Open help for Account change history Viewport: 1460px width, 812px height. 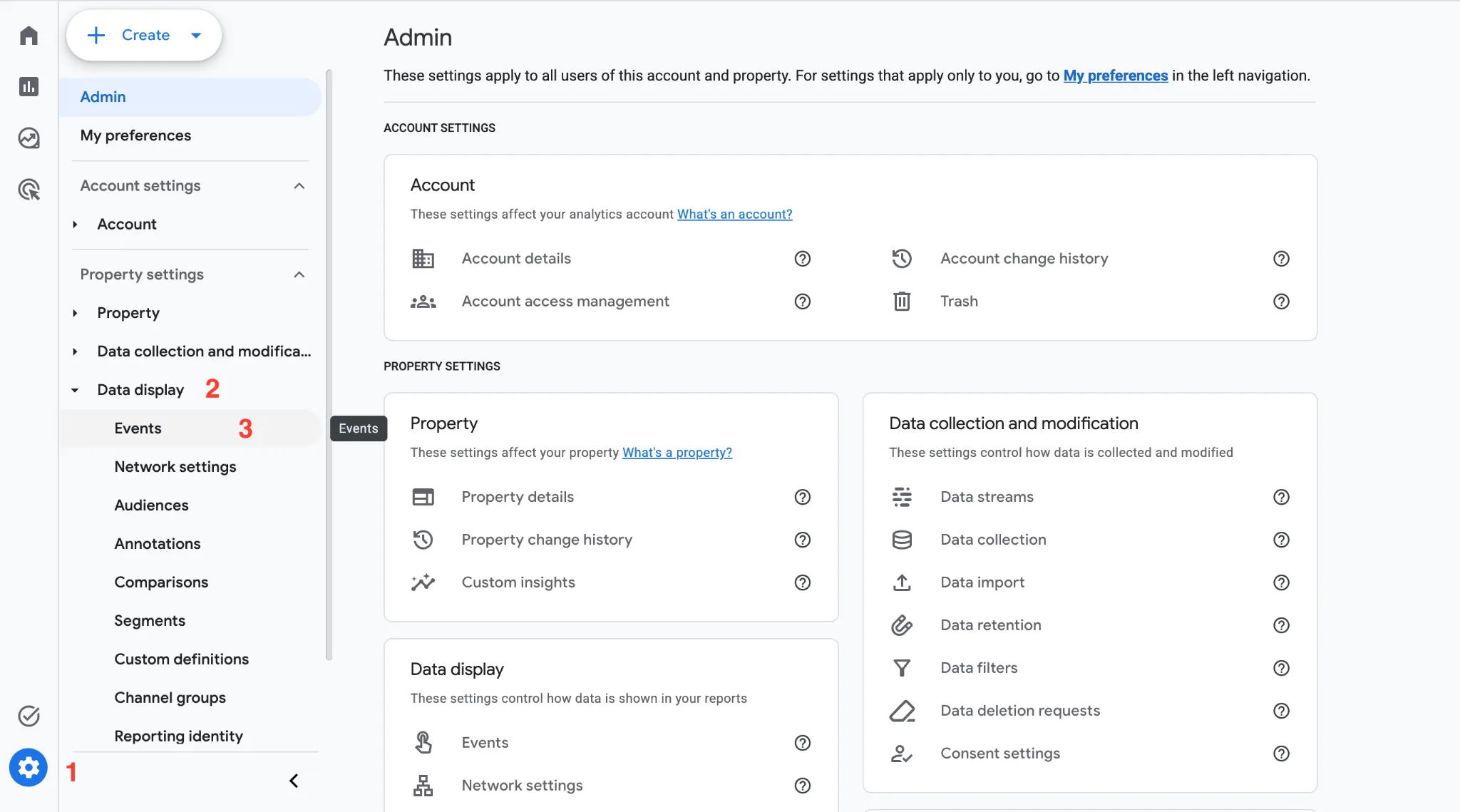tap(1281, 259)
